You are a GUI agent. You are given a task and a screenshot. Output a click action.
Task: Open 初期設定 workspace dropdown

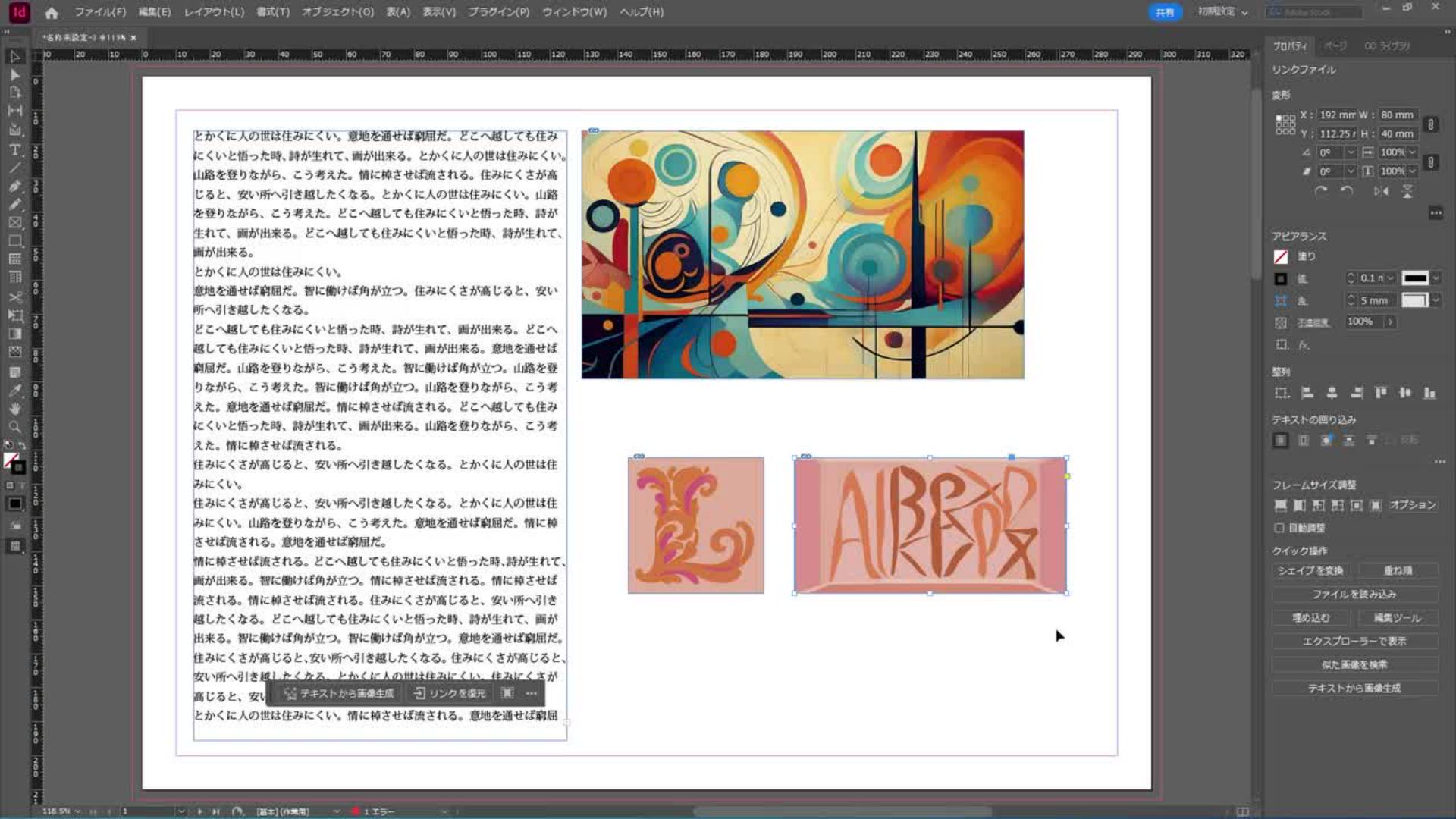[1223, 12]
